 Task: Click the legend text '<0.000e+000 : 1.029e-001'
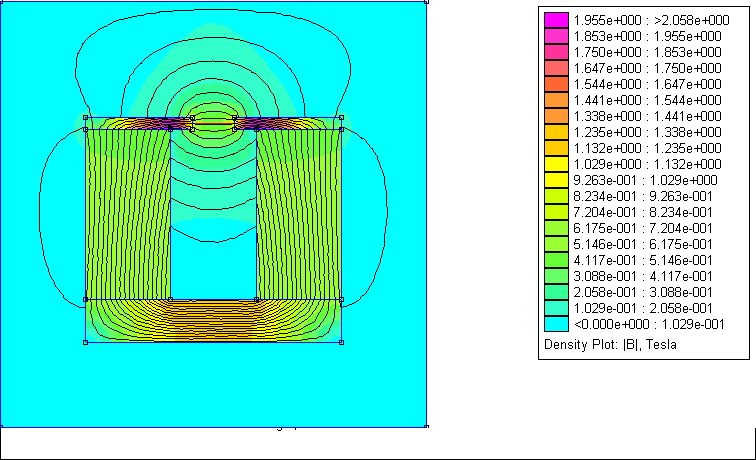pyautogui.click(x=649, y=324)
